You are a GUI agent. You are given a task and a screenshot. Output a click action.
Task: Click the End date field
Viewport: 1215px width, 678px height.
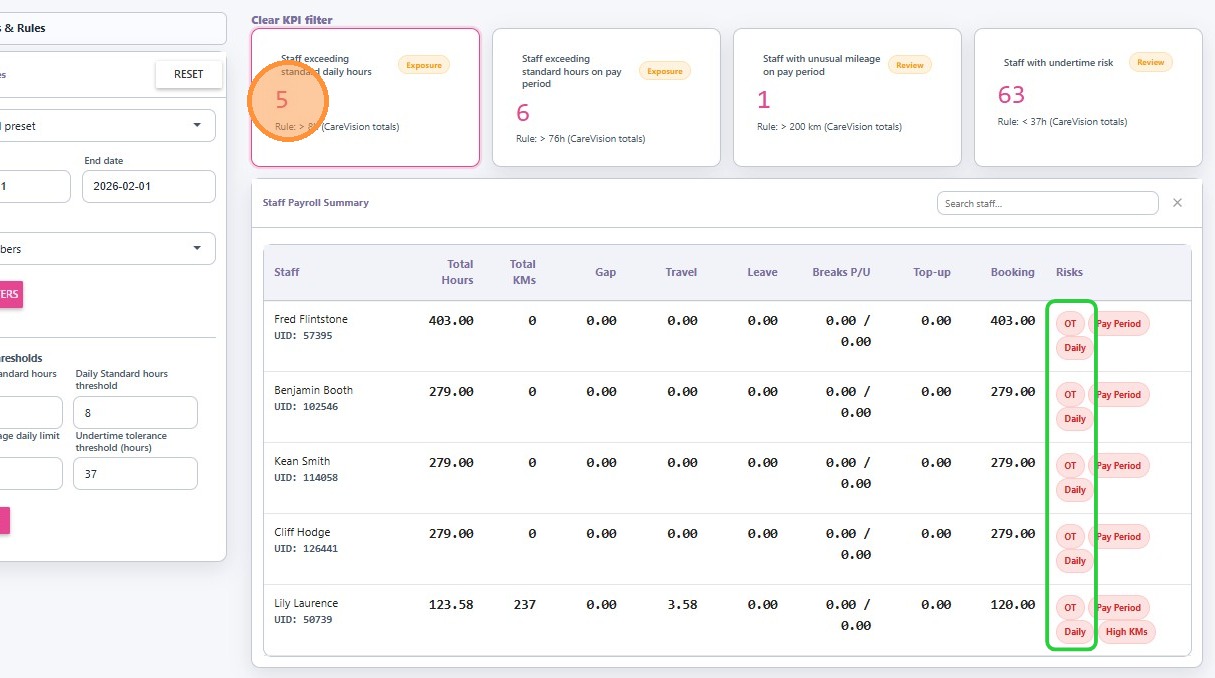(148, 186)
